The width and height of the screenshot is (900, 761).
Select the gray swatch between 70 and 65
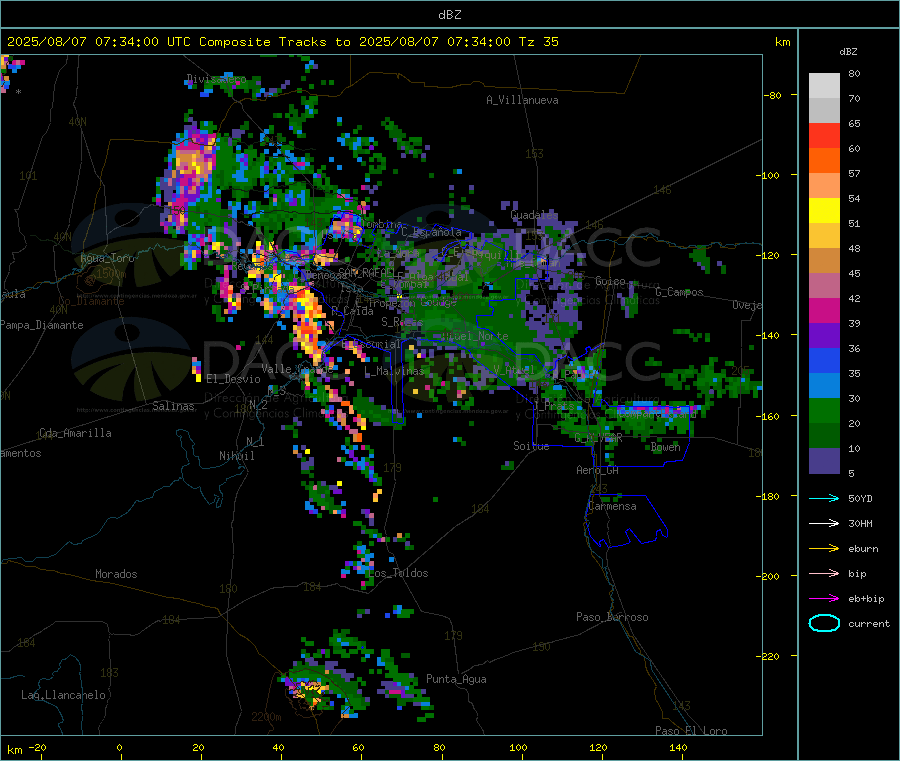[824, 111]
